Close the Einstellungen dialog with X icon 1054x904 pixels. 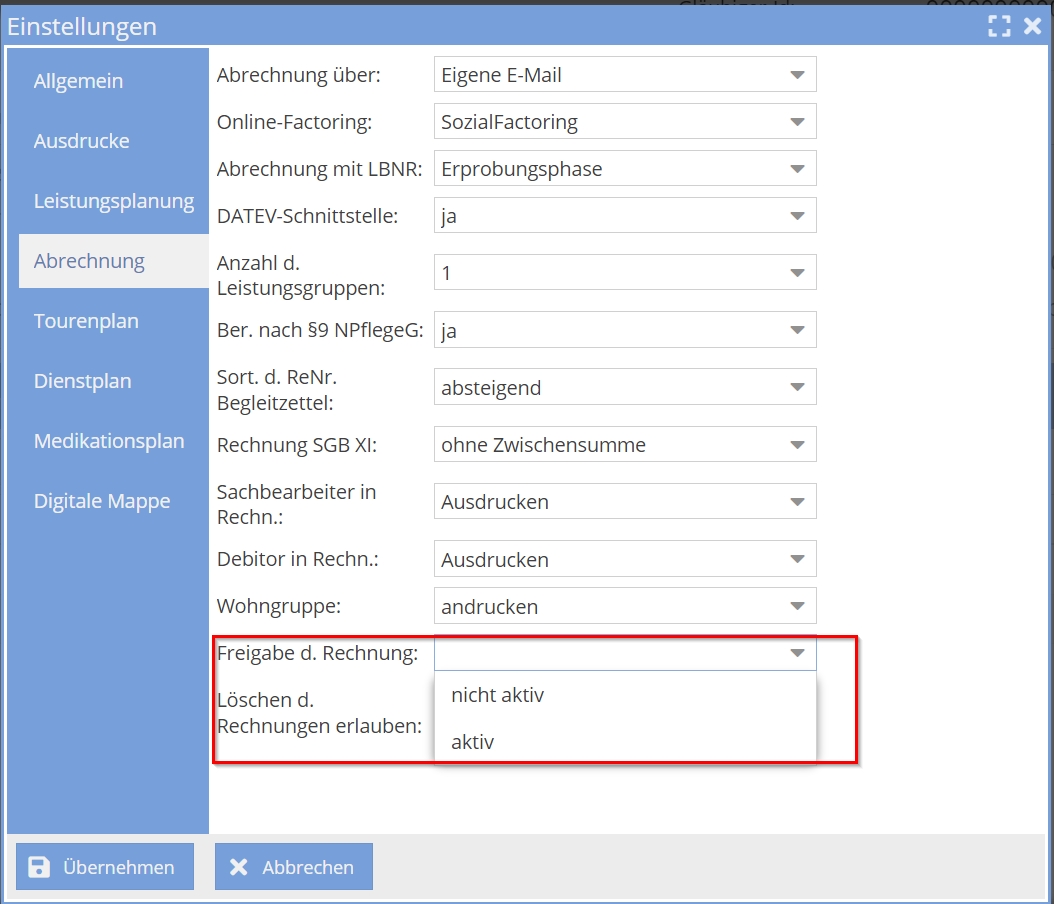click(1032, 26)
